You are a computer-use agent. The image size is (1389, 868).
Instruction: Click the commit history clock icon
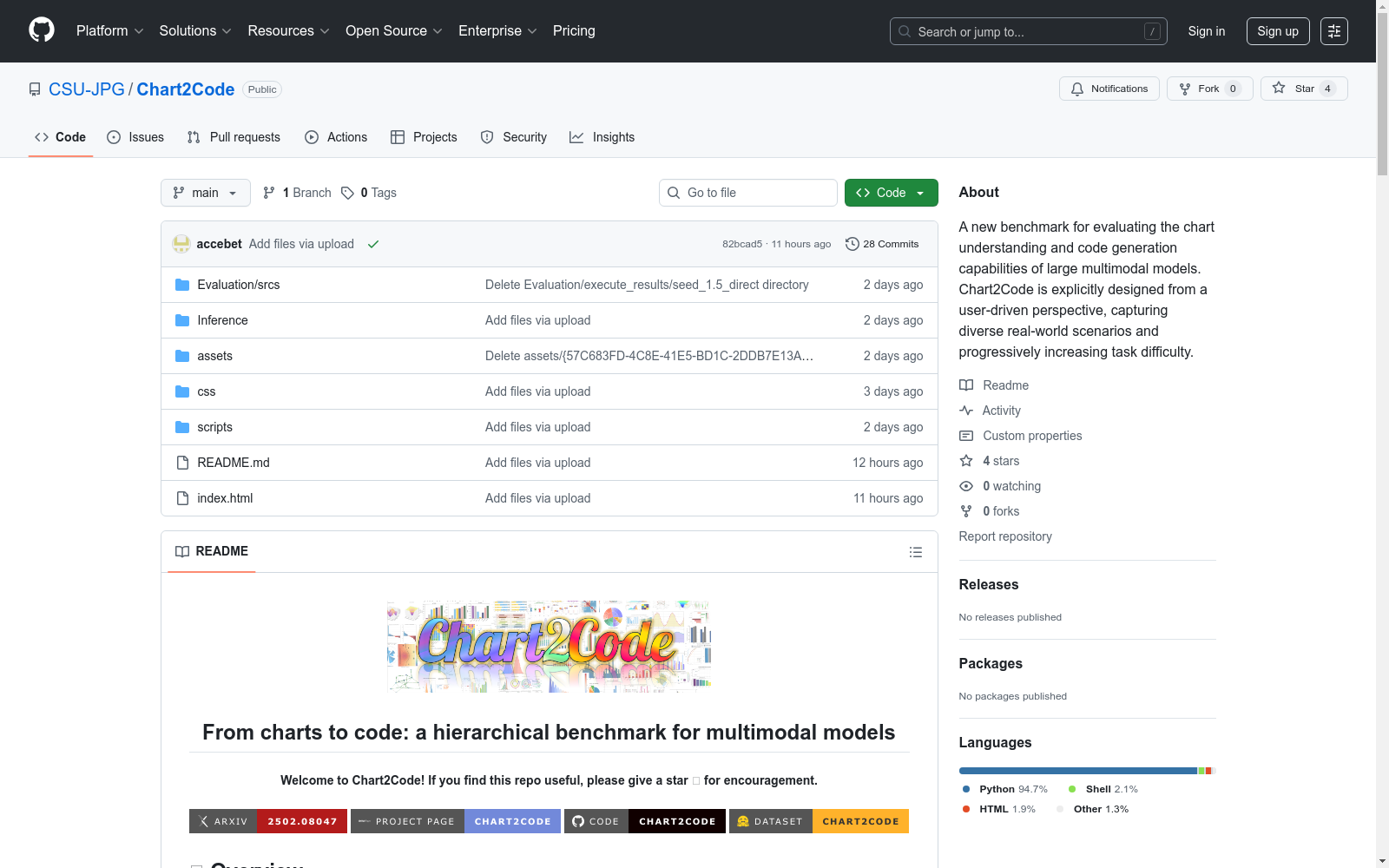point(852,244)
